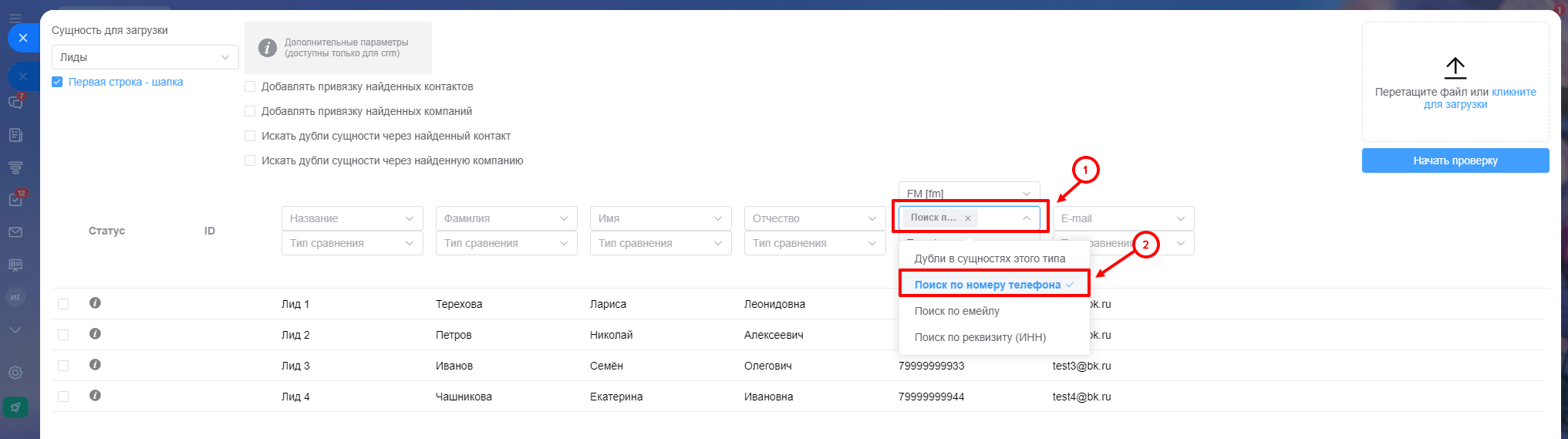Click the chat messages sidebar icon
This screenshot has height=439, width=1568.
click(15, 102)
